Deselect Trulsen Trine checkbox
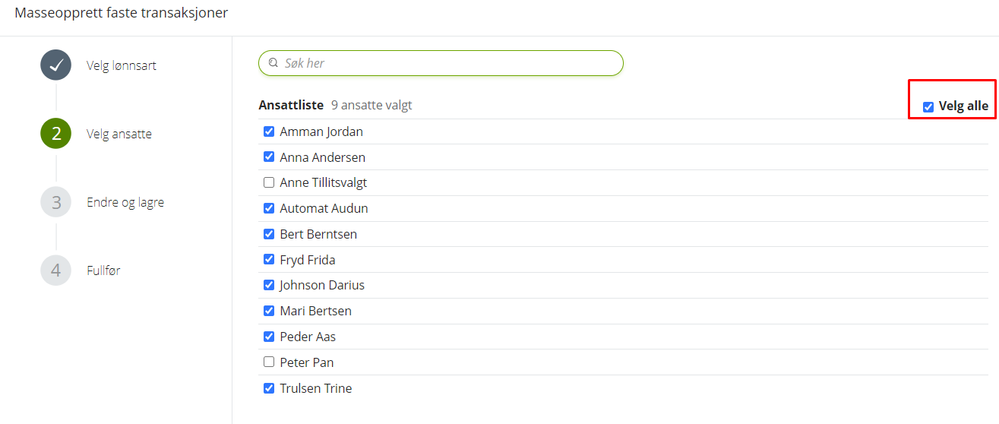The width and height of the screenshot is (999, 424). [x=268, y=388]
